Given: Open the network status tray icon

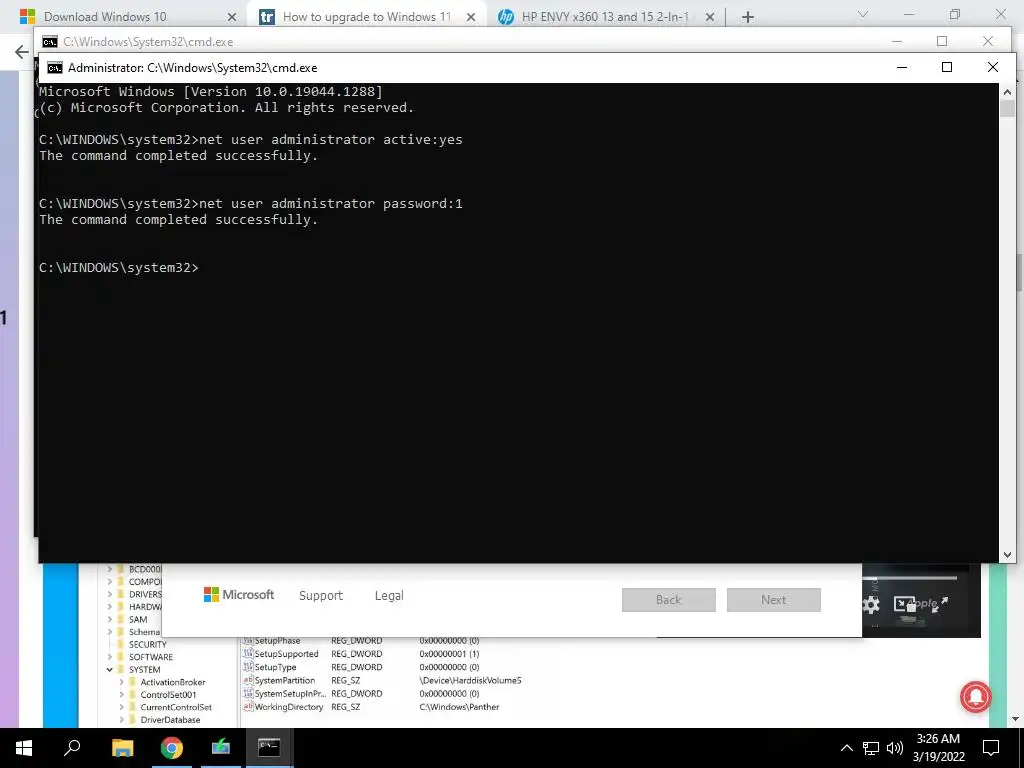Looking at the screenshot, I should point(871,748).
